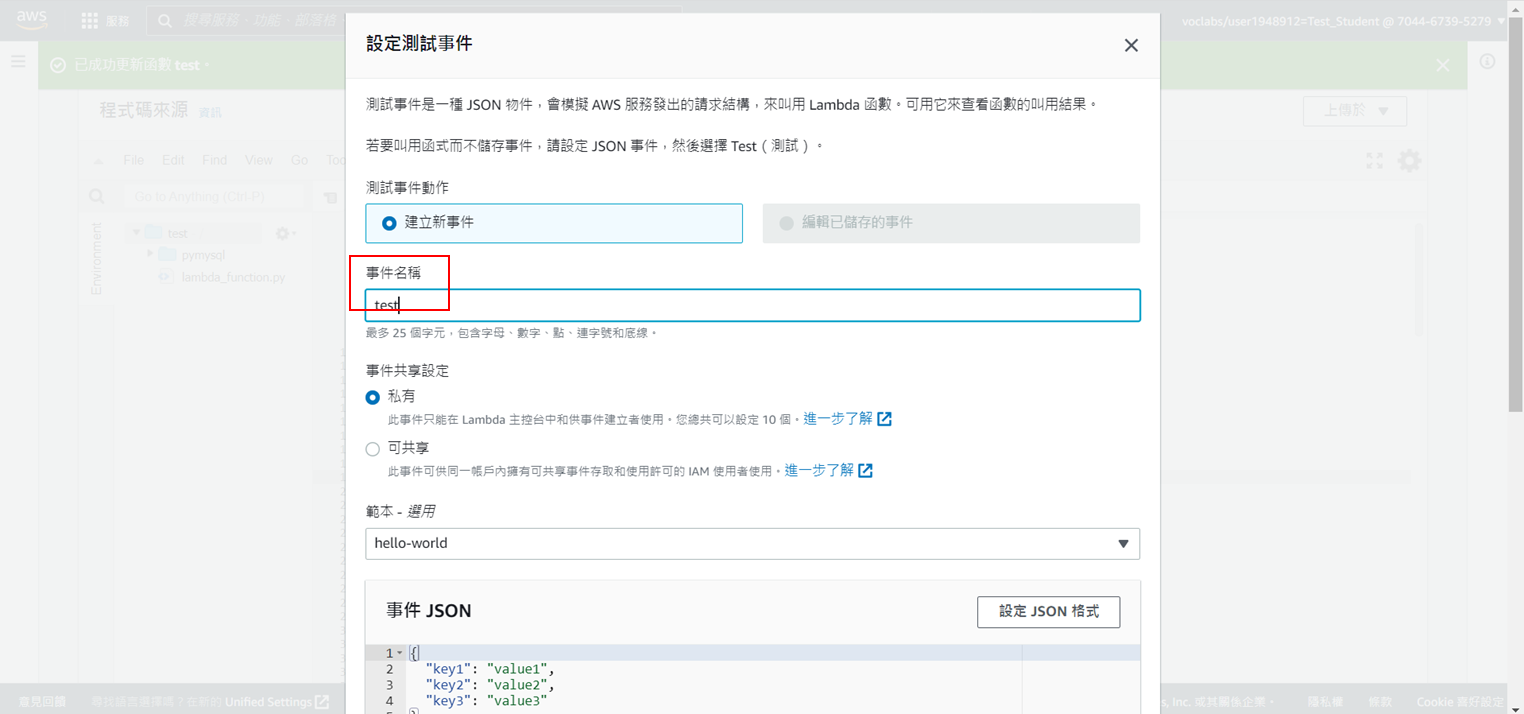The image size is (1524, 714).
Task: Open the code editor settings gear
Action: [x=1410, y=160]
